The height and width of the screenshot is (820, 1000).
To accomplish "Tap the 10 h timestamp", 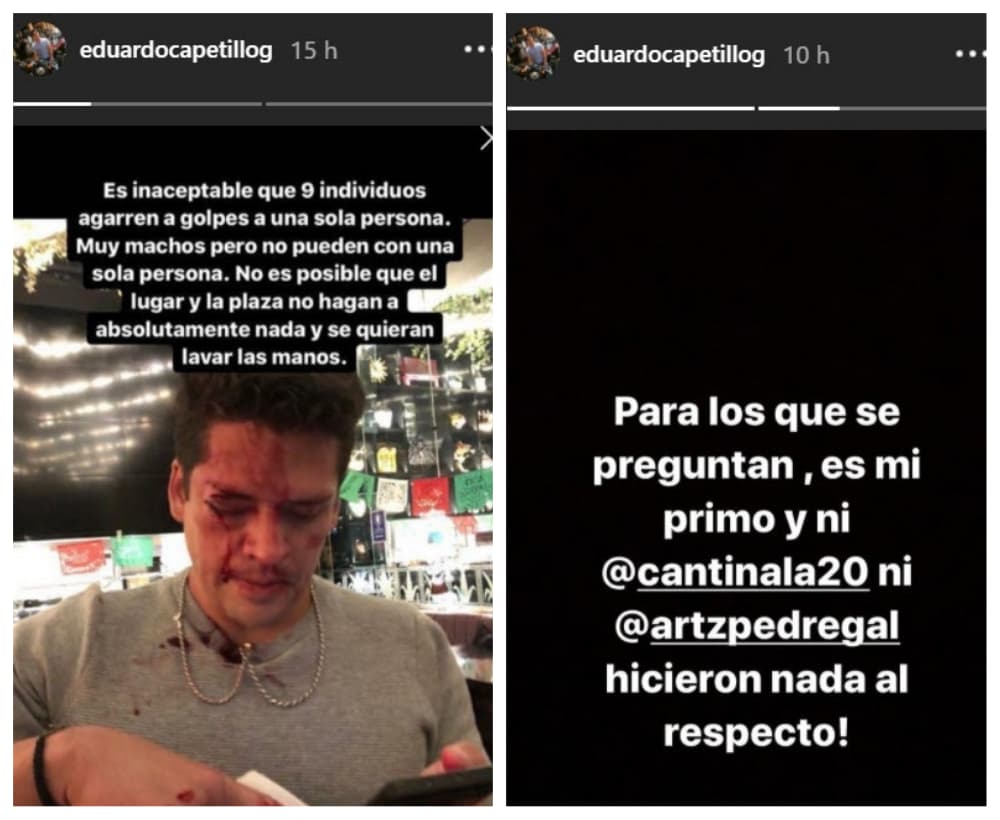I will 806,55.
